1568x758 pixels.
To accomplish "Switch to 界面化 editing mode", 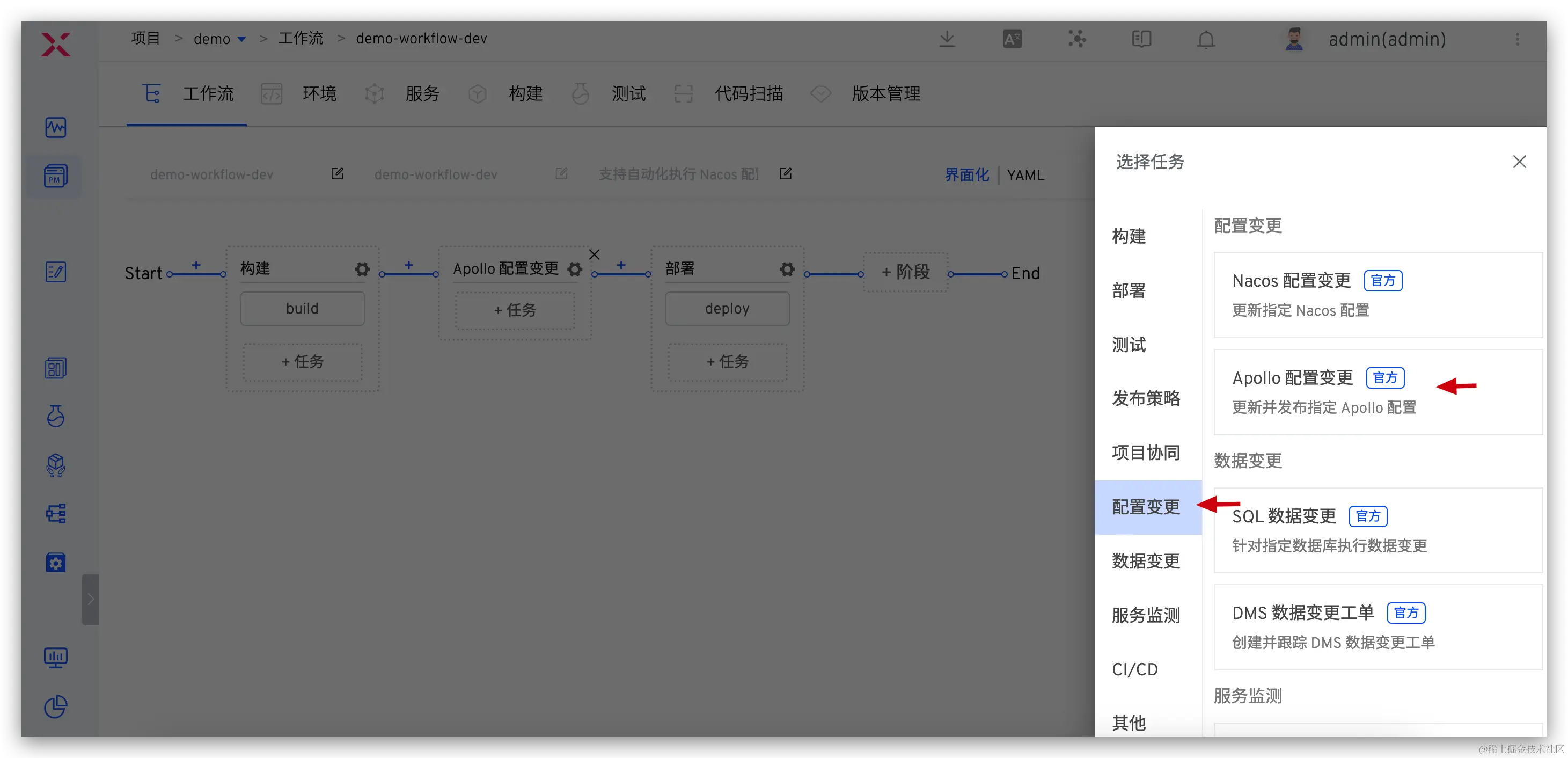I will coord(966,176).
